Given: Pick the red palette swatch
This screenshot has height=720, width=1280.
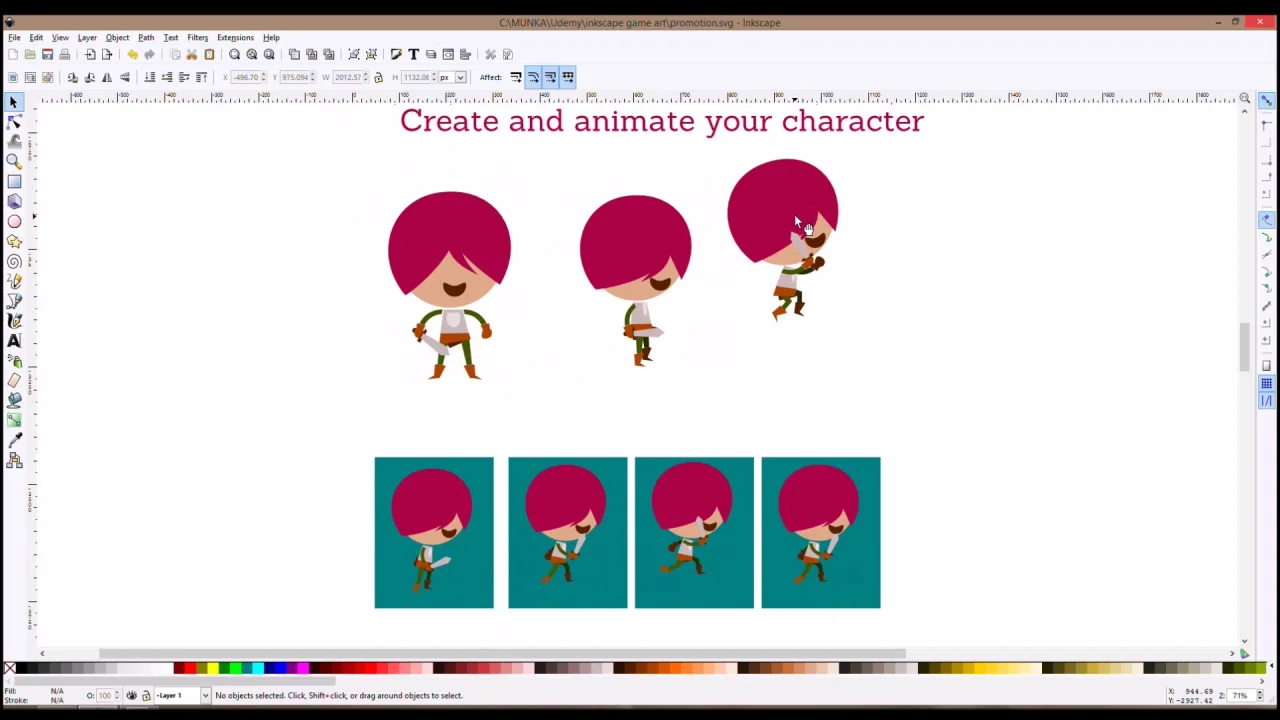Looking at the screenshot, I should 190,668.
